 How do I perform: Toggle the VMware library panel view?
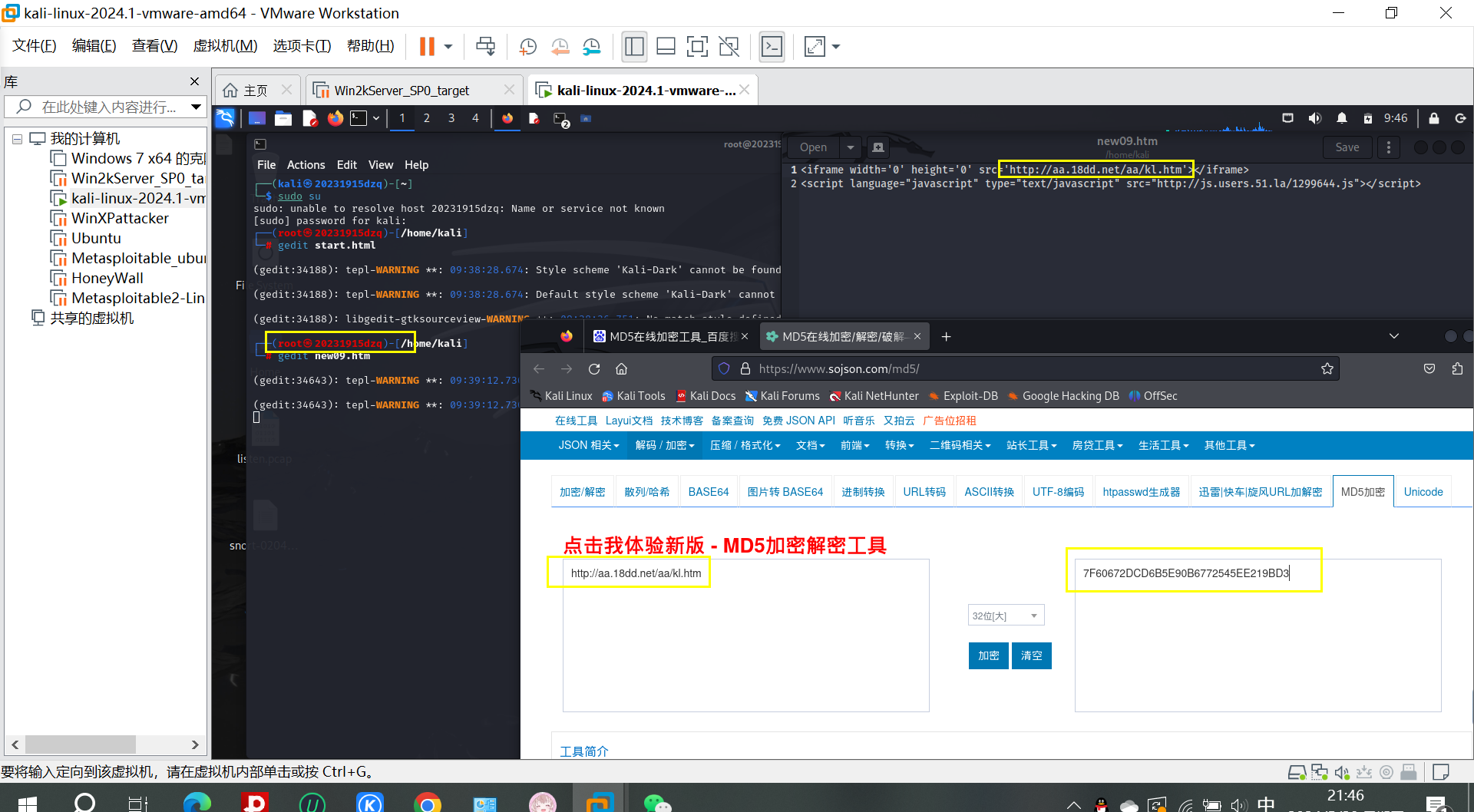[x=634, y=47]
